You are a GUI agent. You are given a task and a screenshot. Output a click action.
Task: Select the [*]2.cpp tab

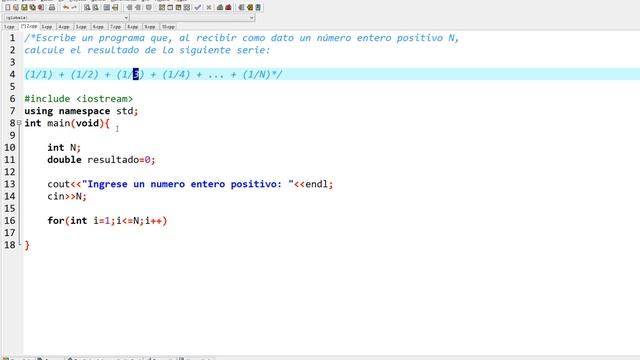(29, 27)
